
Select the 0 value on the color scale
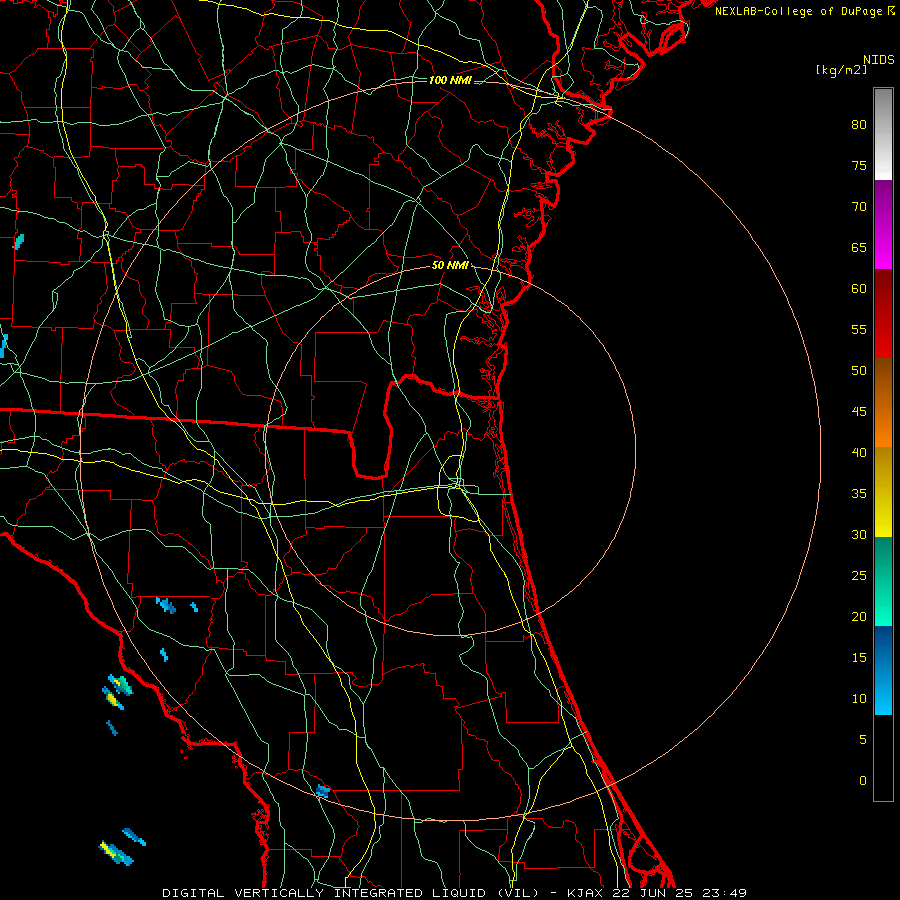click(x=863, y=781)
